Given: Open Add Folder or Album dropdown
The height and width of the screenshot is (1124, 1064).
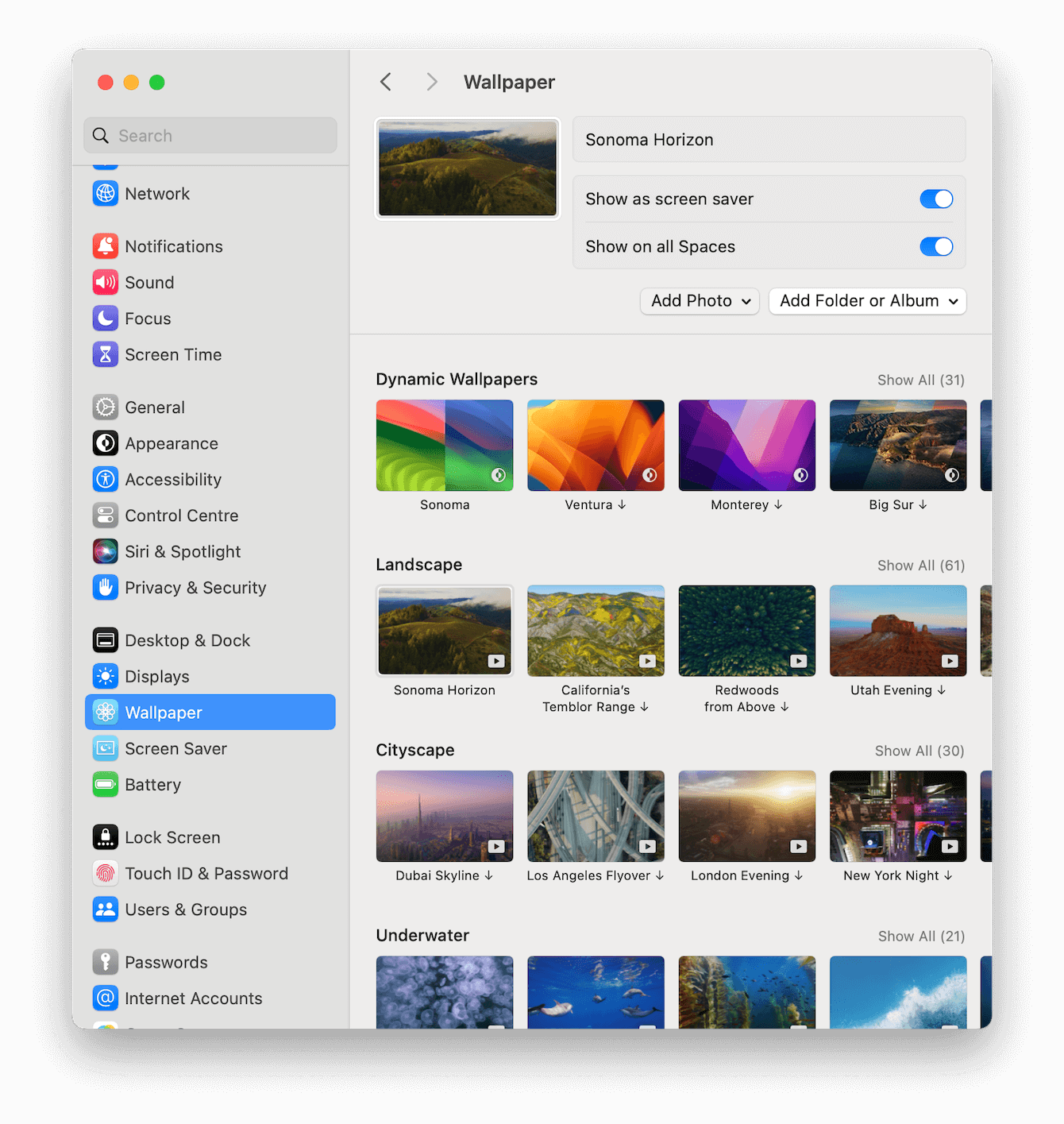Looking at the screenshot, I should [867, 301].
